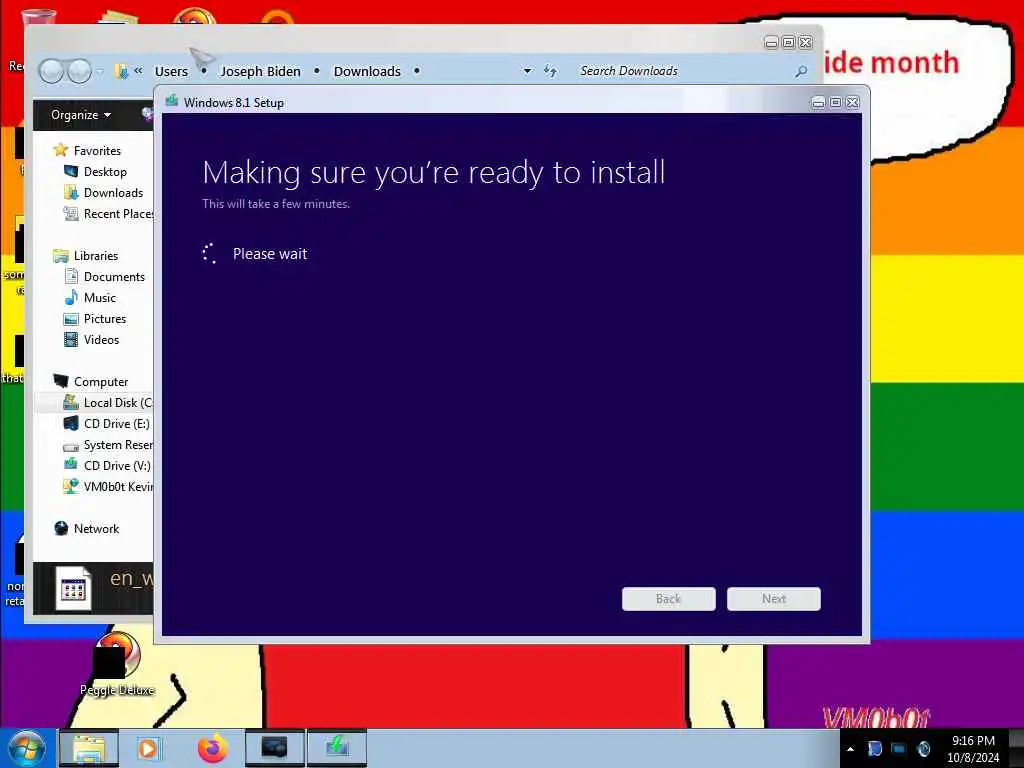Select the file icon in details pane
This screenshot has width=1024, height=768.
[x=73, y=588]
